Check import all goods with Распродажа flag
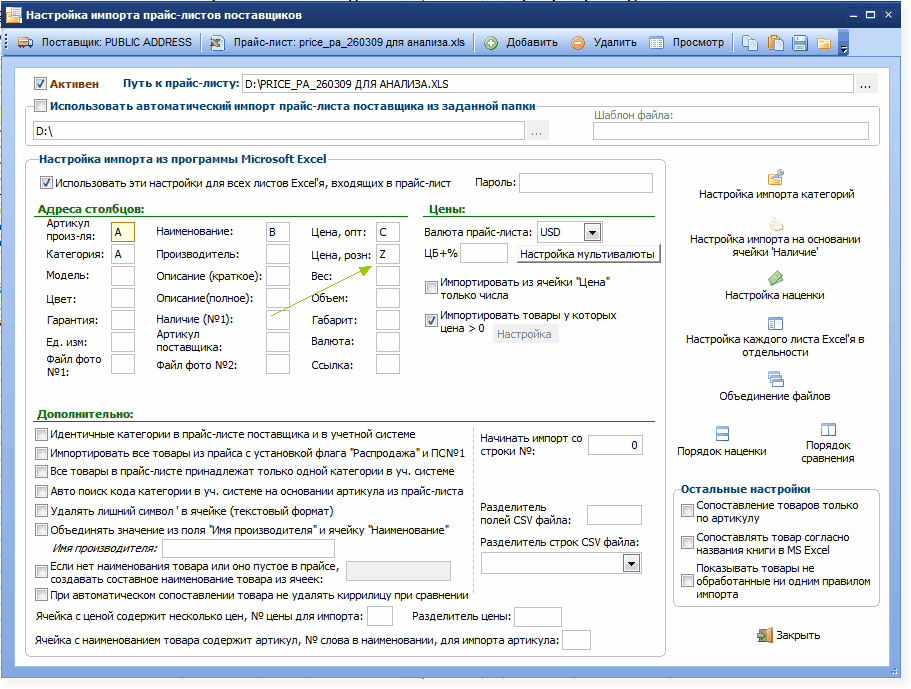The height and width of the screenshot is (689, 911). coord(41,453)
